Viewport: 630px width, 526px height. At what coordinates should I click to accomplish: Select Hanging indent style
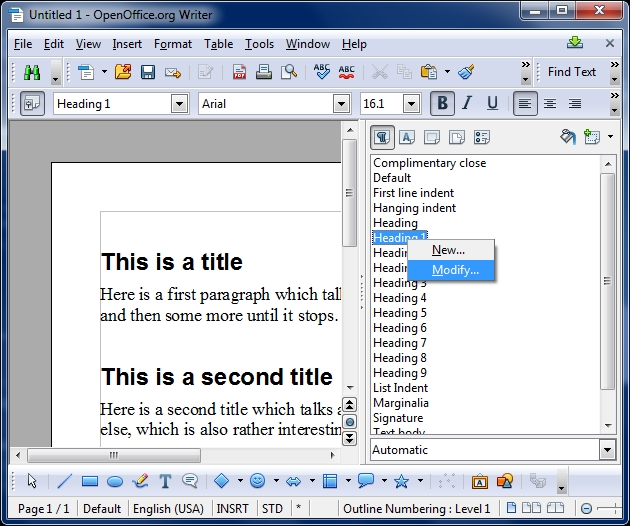click(x=415, y=208)
